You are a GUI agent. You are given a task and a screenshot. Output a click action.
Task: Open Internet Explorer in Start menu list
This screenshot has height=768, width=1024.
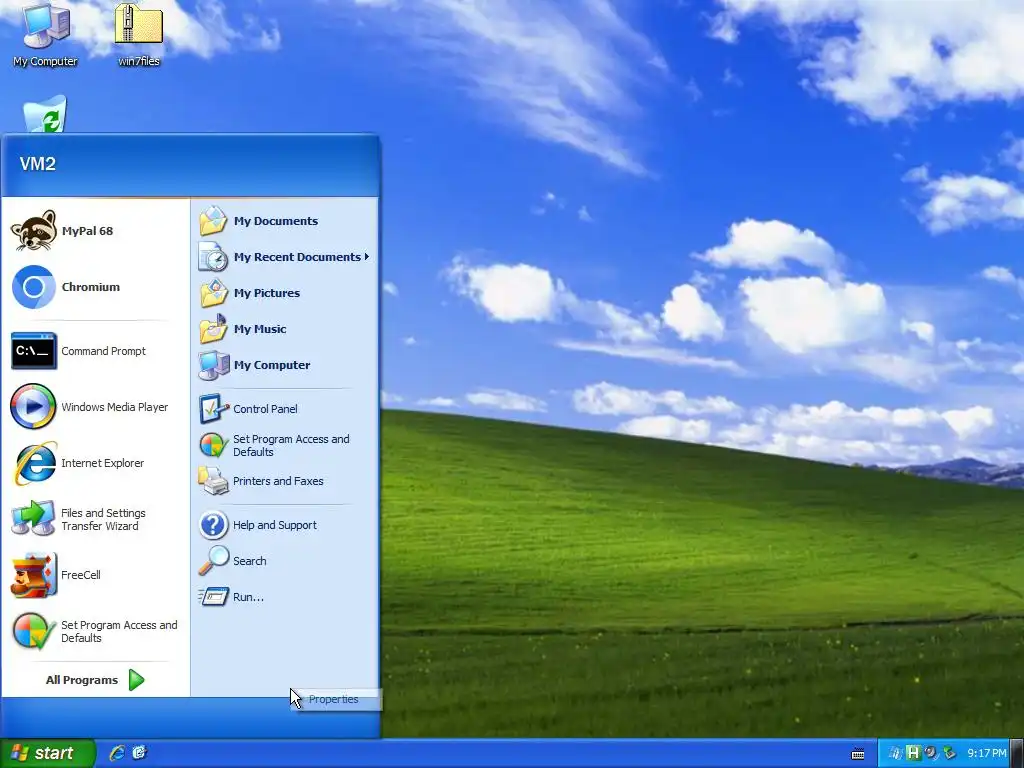click(33, 462)
